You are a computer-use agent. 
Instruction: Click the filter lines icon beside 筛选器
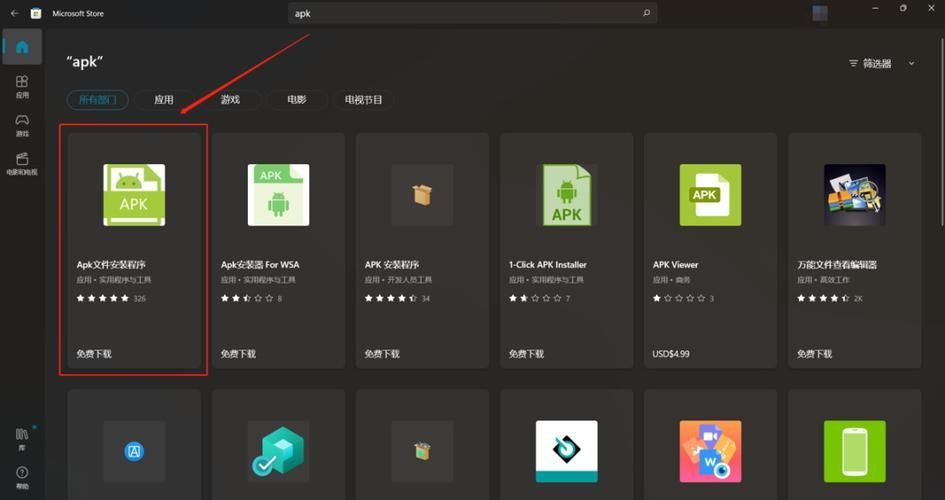coord(853,63)
